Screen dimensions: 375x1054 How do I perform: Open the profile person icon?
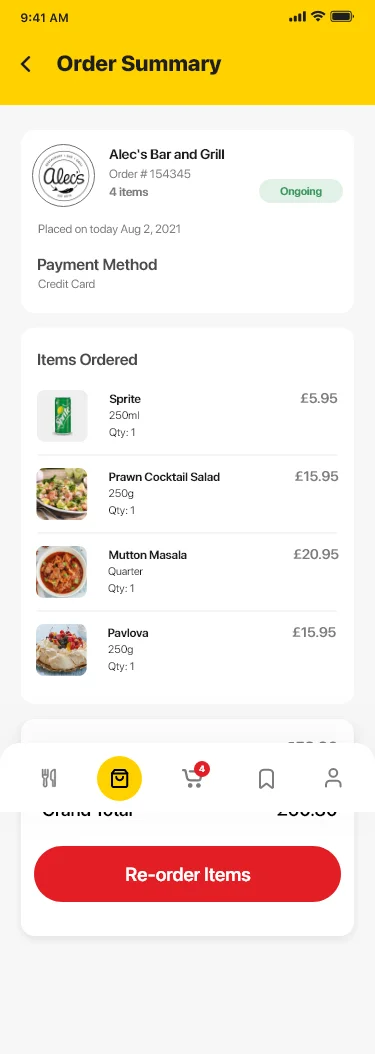coord(333,778)
